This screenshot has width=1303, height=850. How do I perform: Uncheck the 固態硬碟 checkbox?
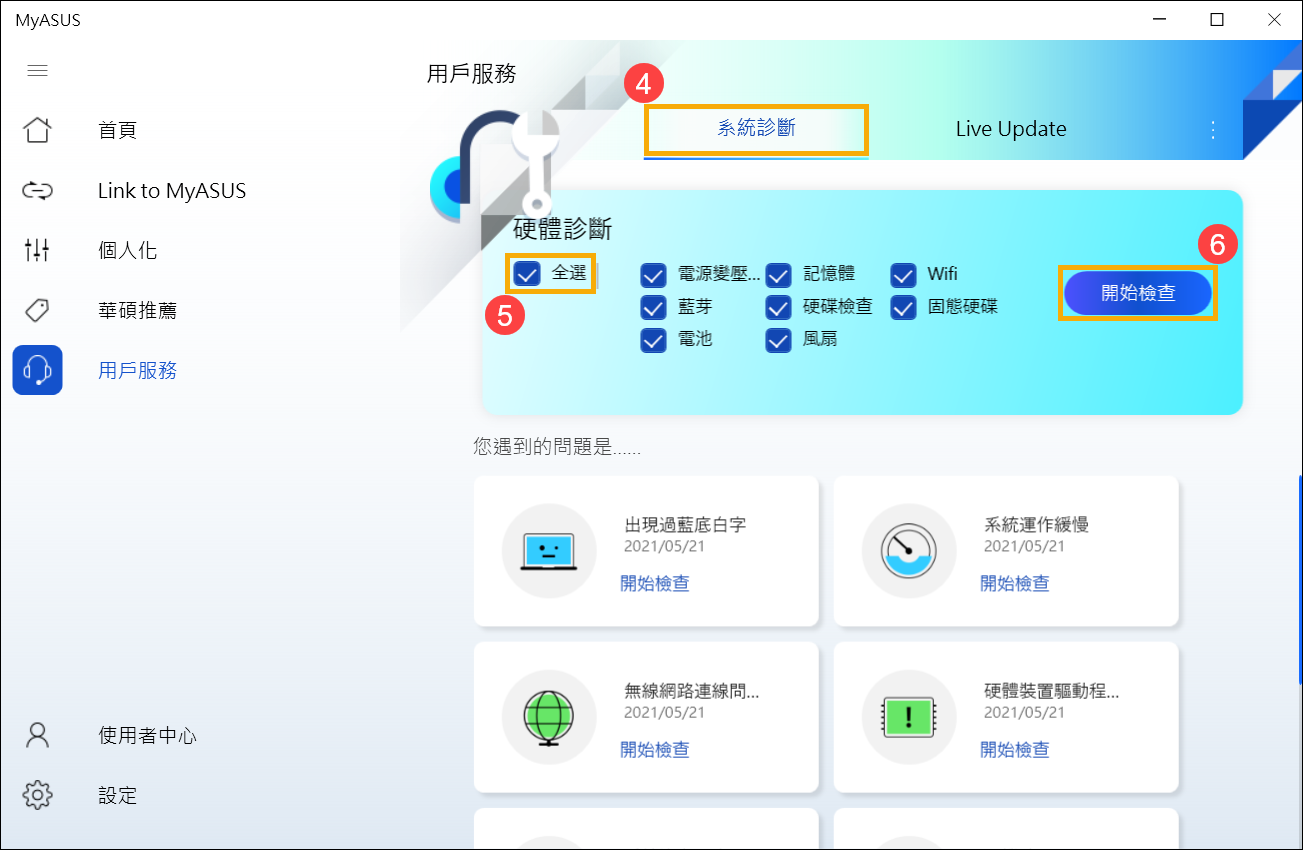coord(903,307)
